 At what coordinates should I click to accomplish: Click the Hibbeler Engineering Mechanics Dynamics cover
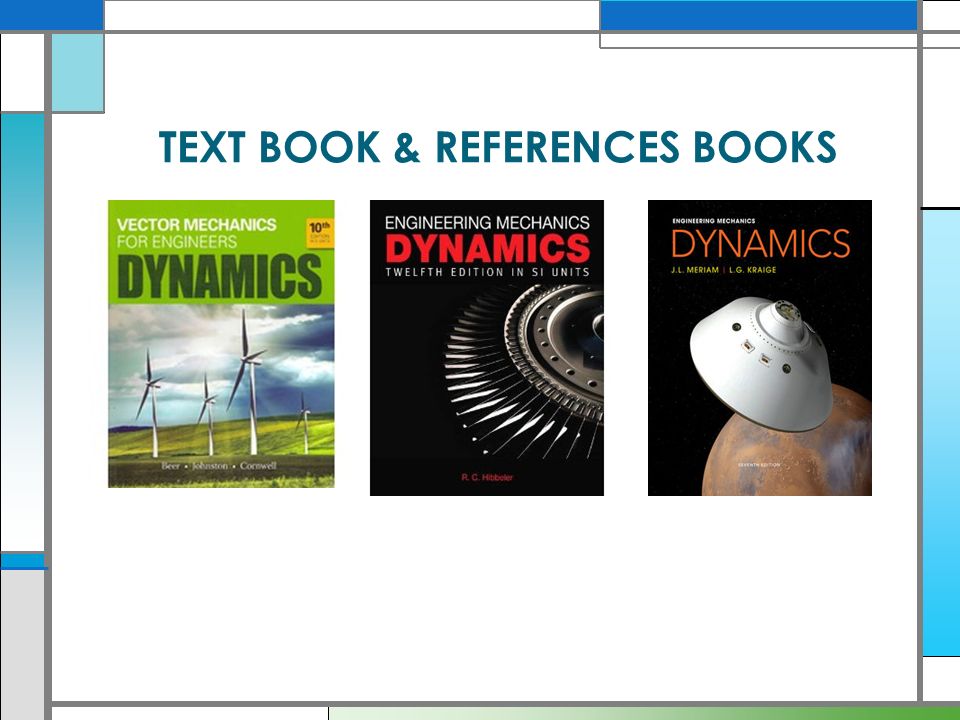[487, 348]
